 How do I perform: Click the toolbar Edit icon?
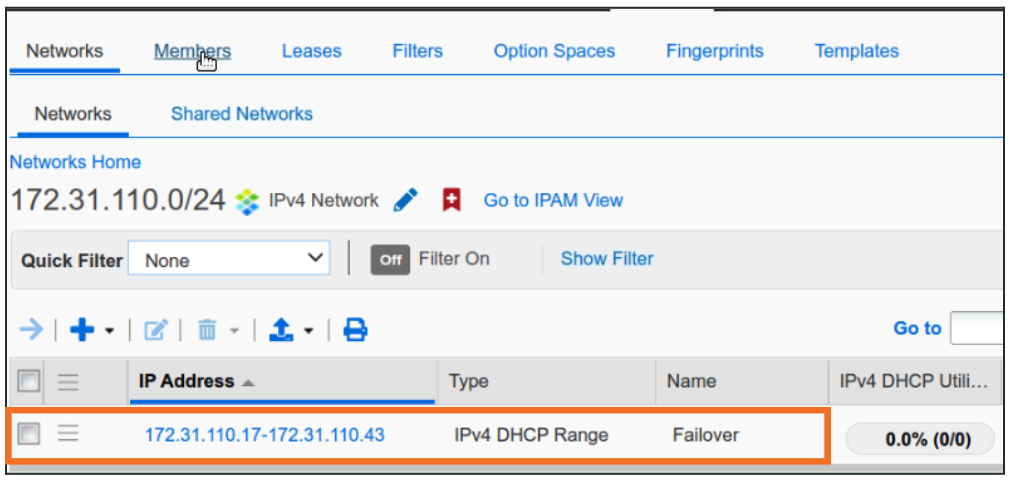click(156, 329)
